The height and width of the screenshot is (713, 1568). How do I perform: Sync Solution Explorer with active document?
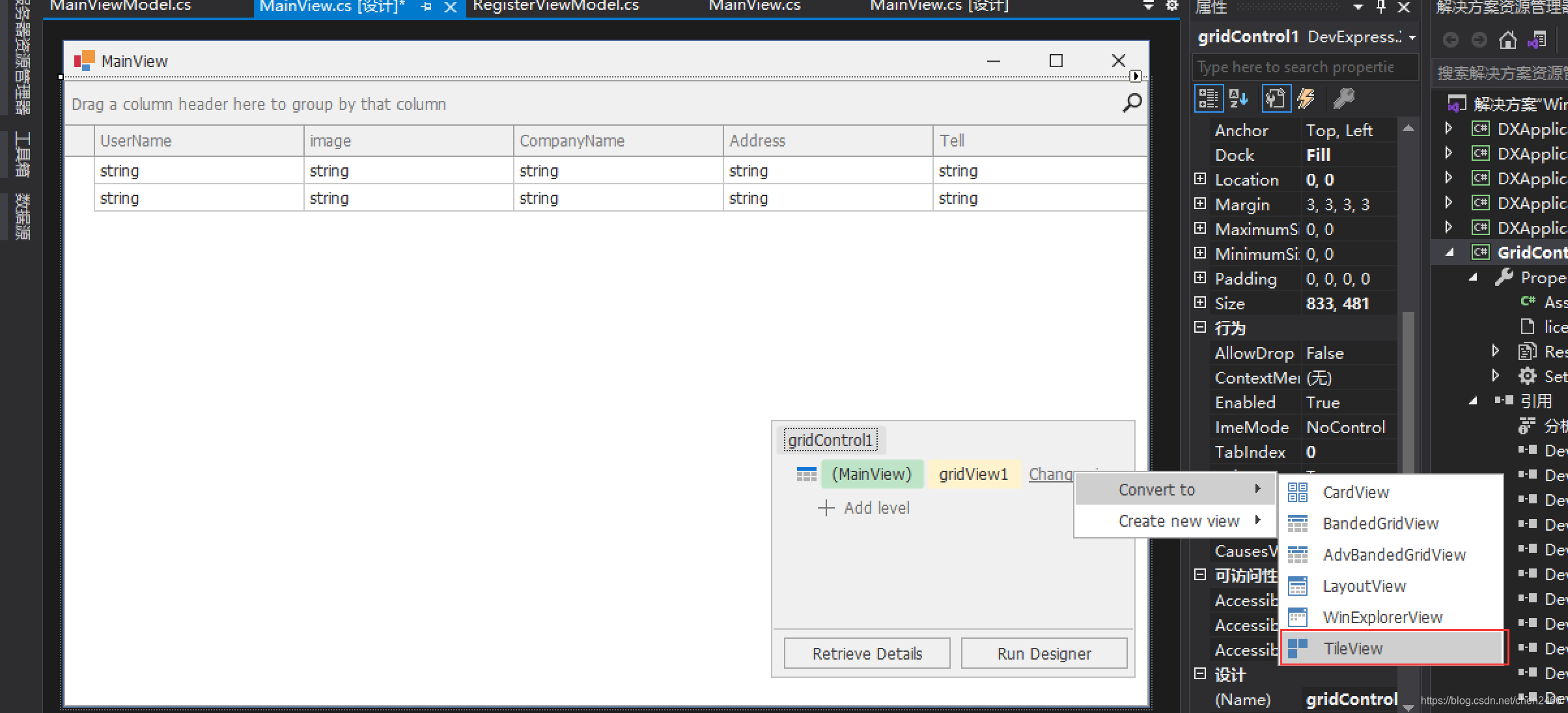(1537, 39)
